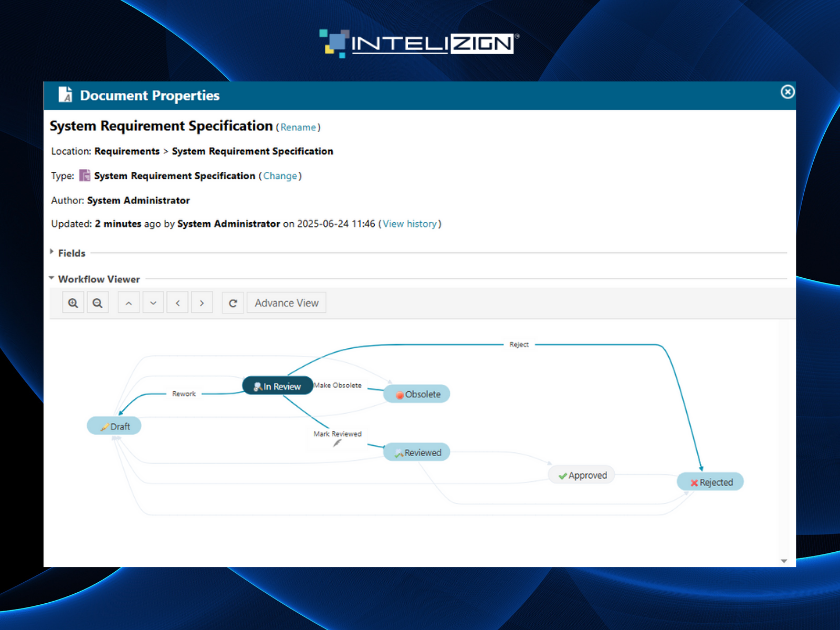Select the zoom in magnifier icon
The height and width of the screenshot is (630, 840).
[73, 302]
